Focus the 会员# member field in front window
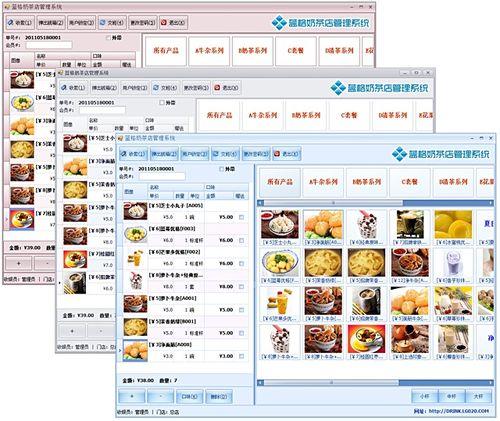The width and height of the screenshot is (500, 421). [162, 176]
